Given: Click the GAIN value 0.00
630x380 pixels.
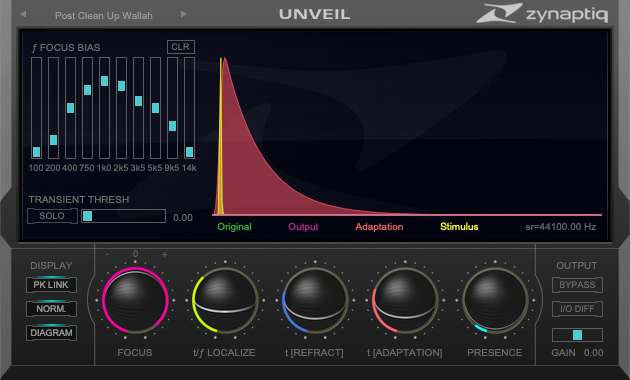Looking at the screenshot, I should pos(593,353).
